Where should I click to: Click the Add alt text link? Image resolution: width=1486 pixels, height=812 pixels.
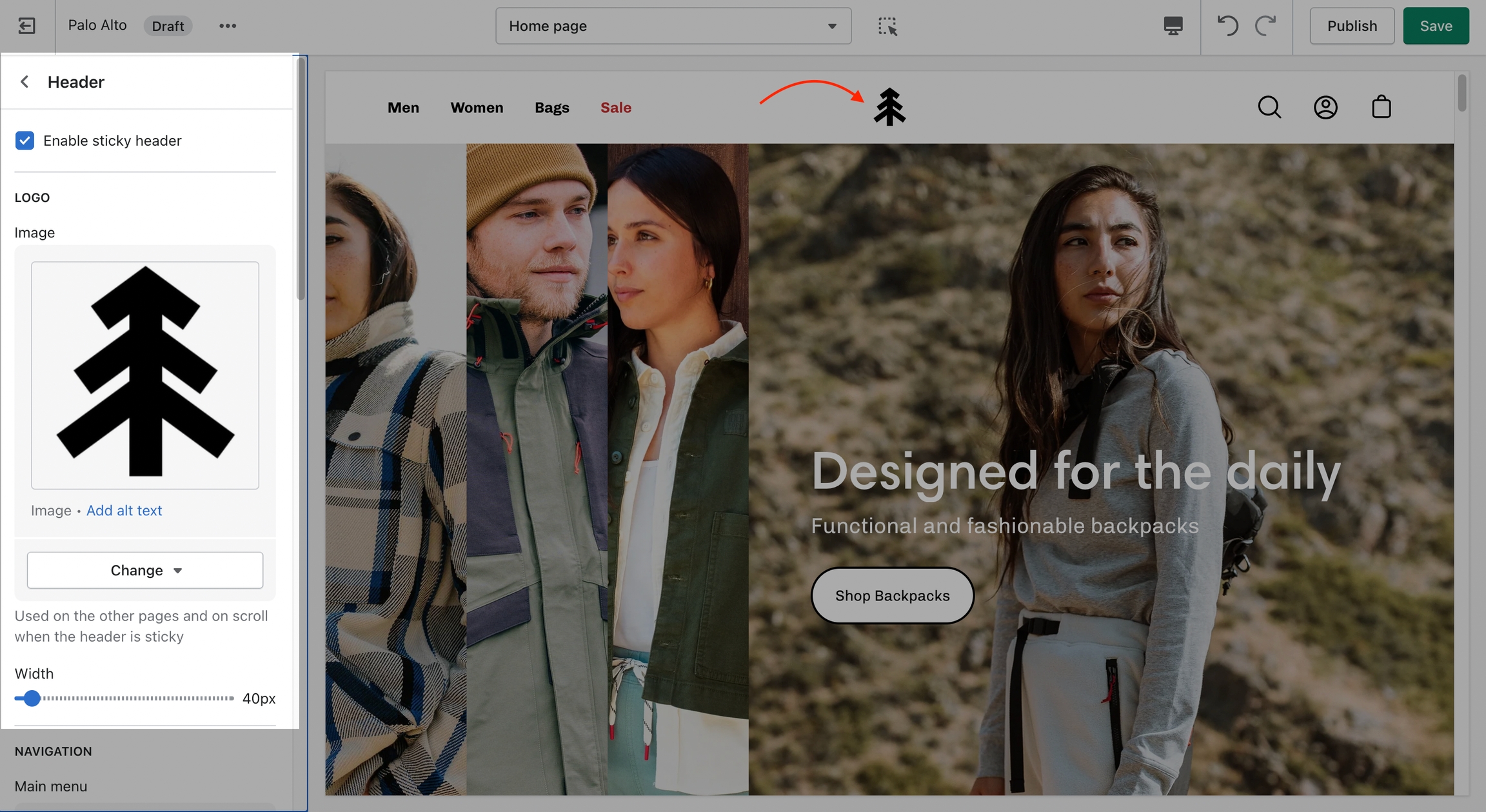(124, 510)
